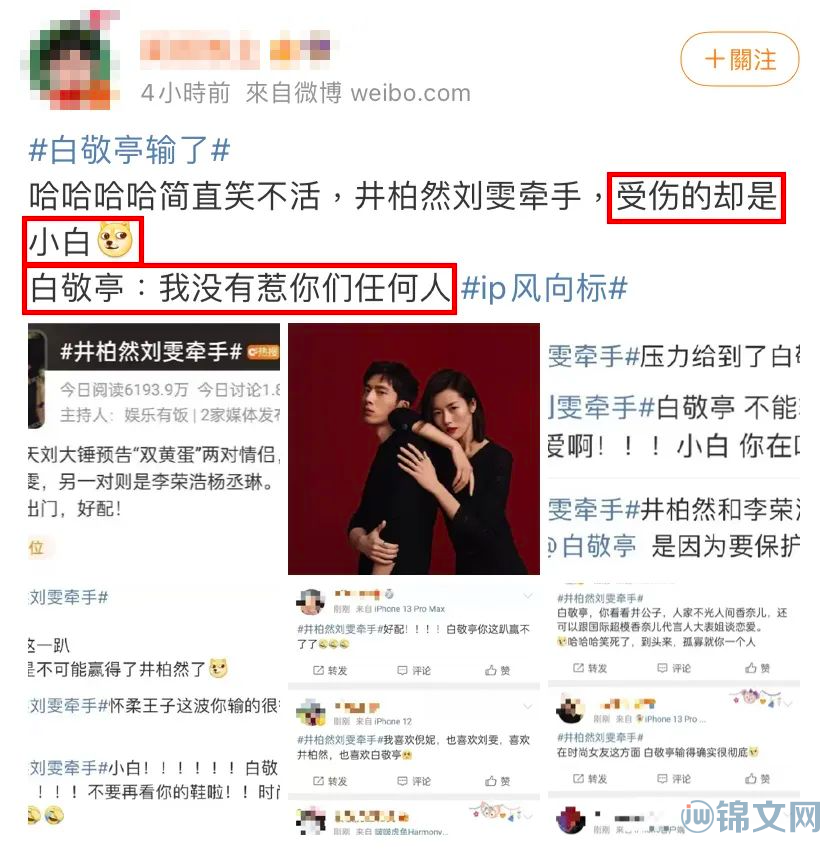Open the blurred profile avatar of poster
Image resolution: width=828 pixels, height=852 pixels.
point(72,60)
